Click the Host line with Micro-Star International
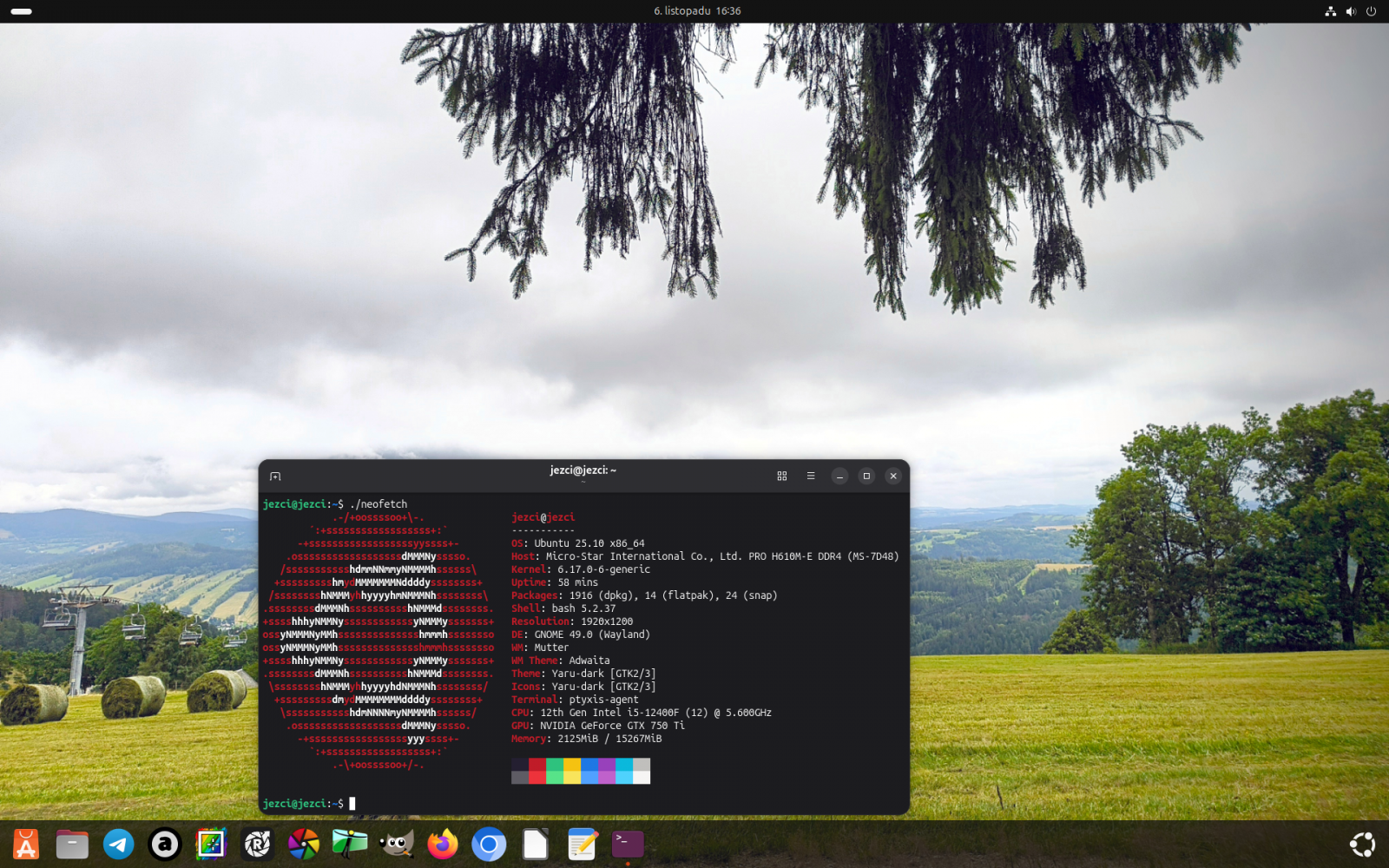The image size is (1389, 868). click(x=705, y=556)
